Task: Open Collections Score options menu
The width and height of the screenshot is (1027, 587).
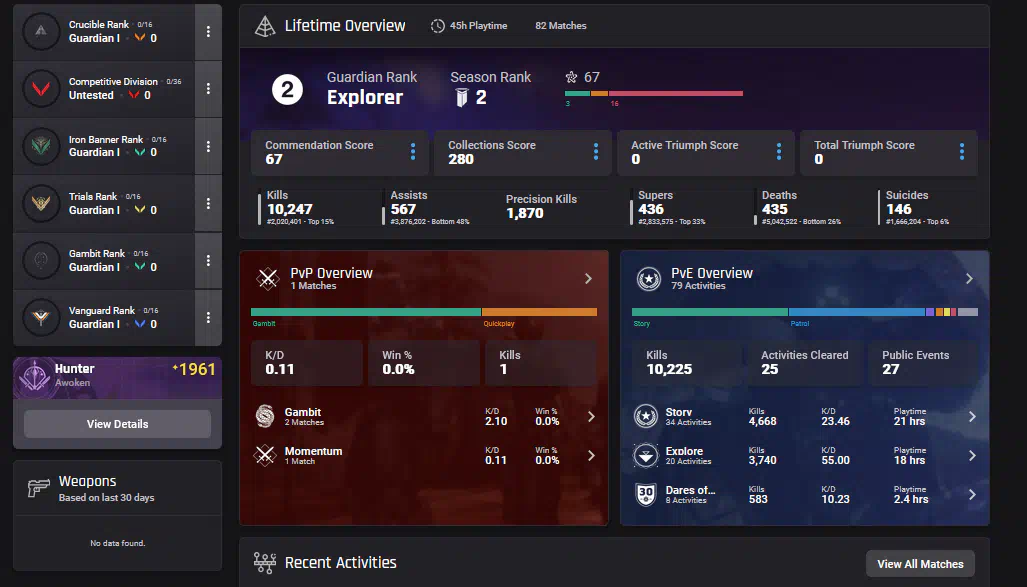Action: pyautogui.click(x=595, y=152)
